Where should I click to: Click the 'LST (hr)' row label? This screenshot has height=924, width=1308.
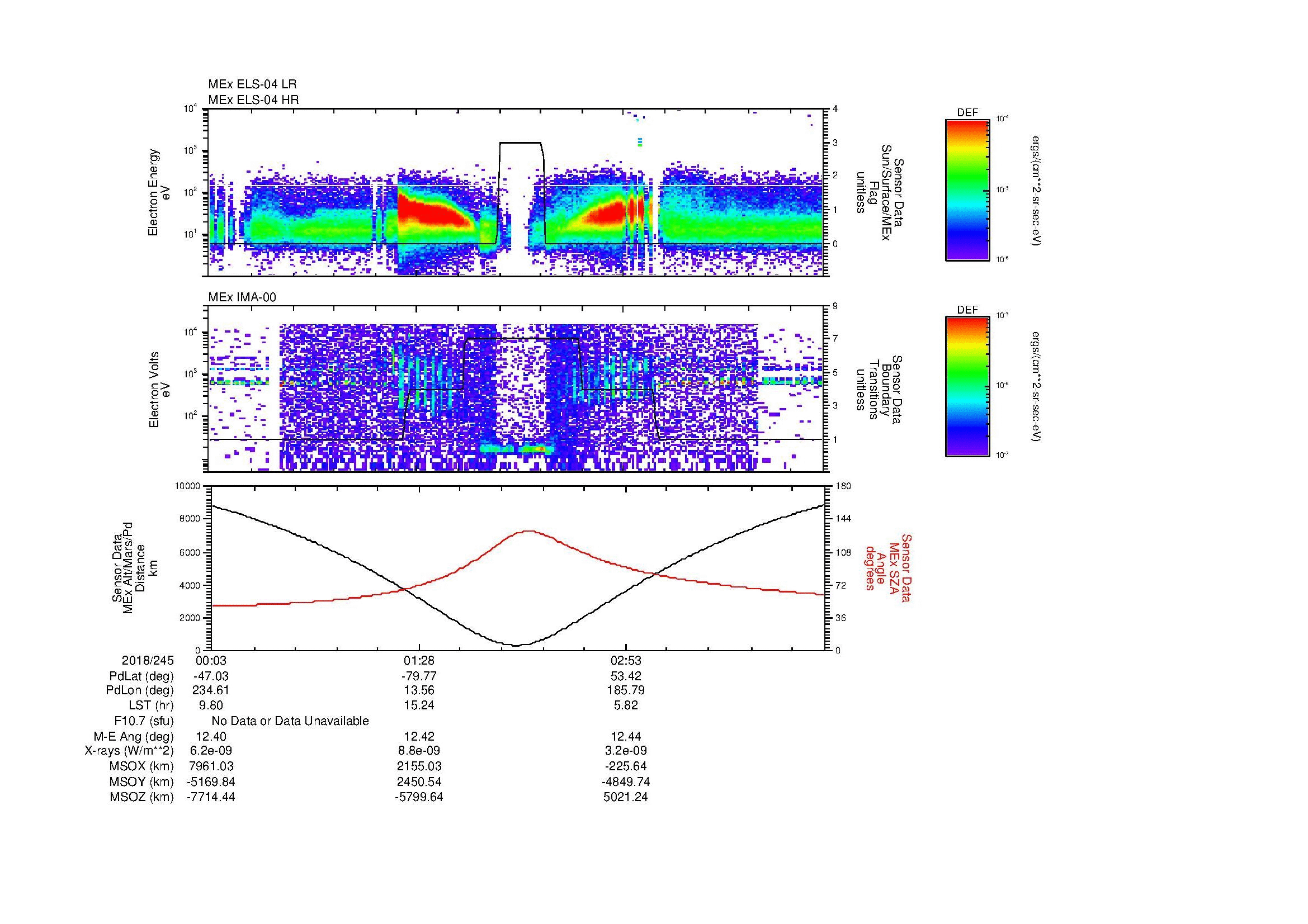[151, 705]
